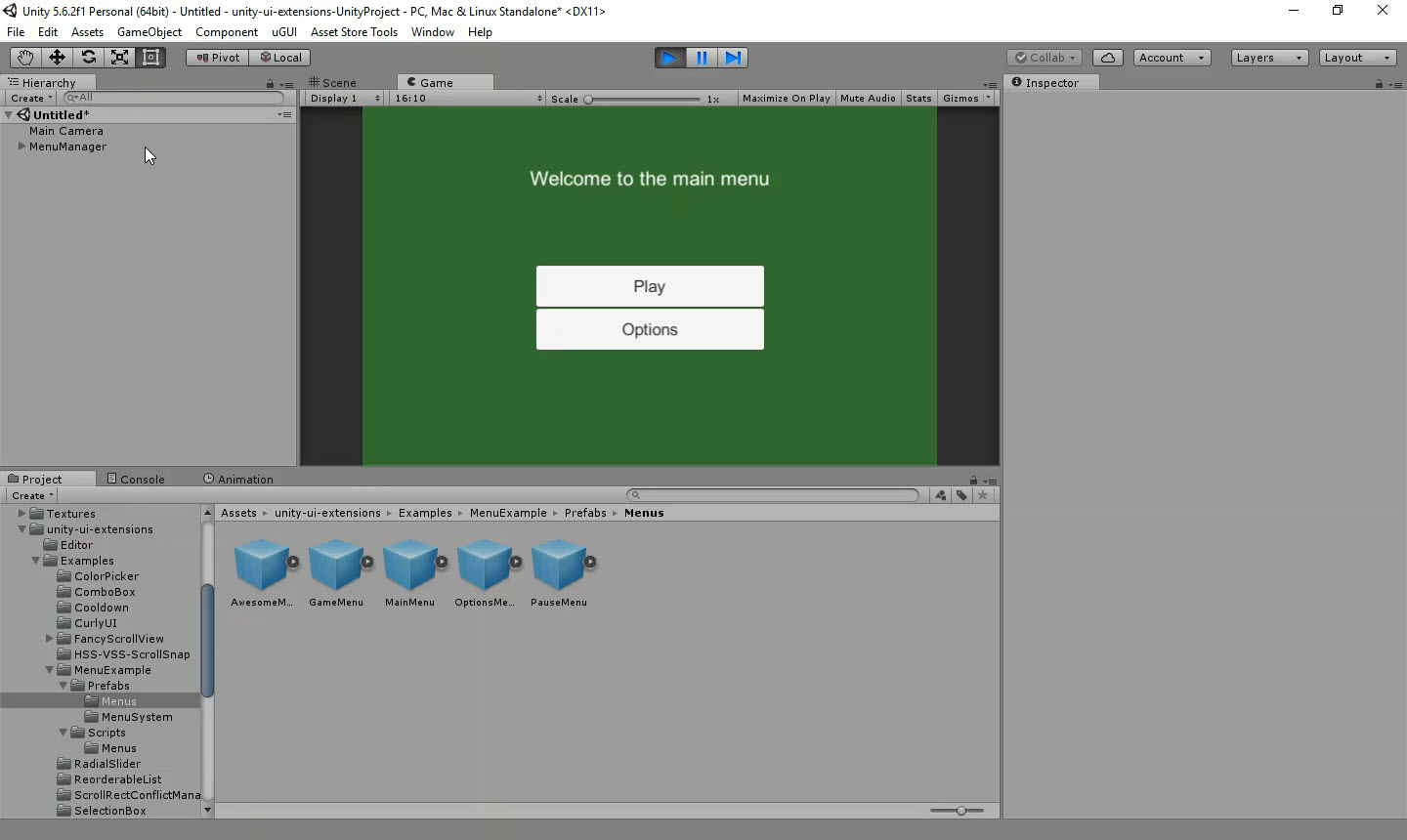Screen dimensions: 1407x840
Task: Open the Layers dropdown
Action: [1269, 58]
